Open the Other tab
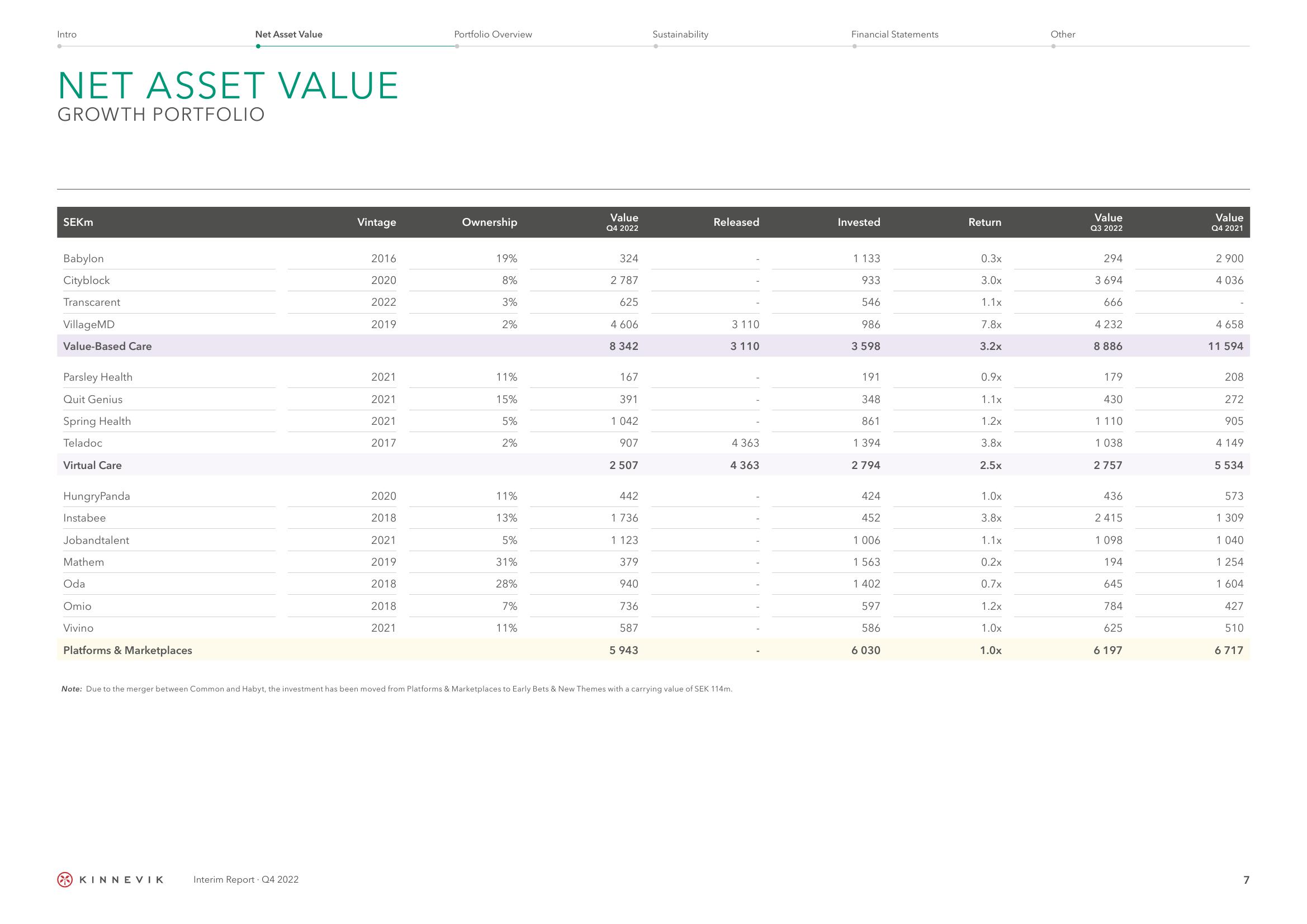This screenshot has height=924, width=1307. [x=1063, y=34]
